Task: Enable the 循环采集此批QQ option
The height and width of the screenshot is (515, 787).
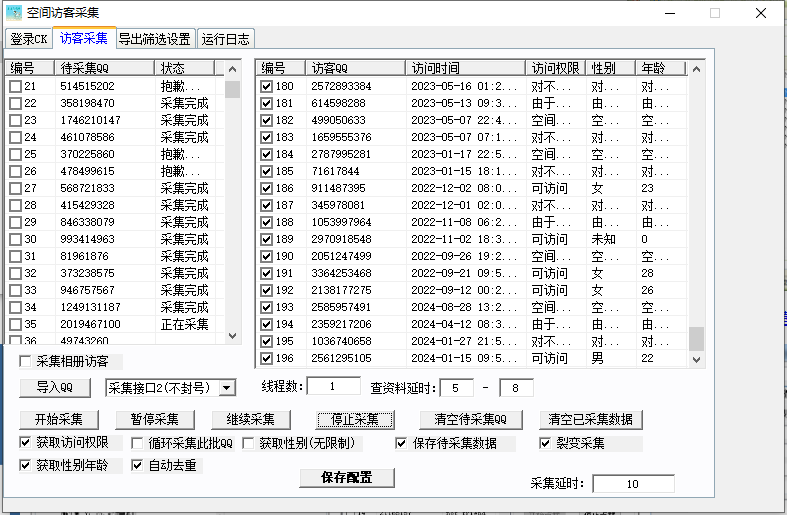Action: coord(137,443)
